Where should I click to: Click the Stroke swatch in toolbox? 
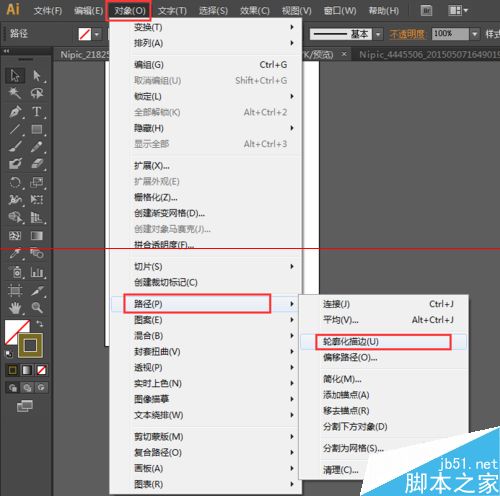[30, 345]
